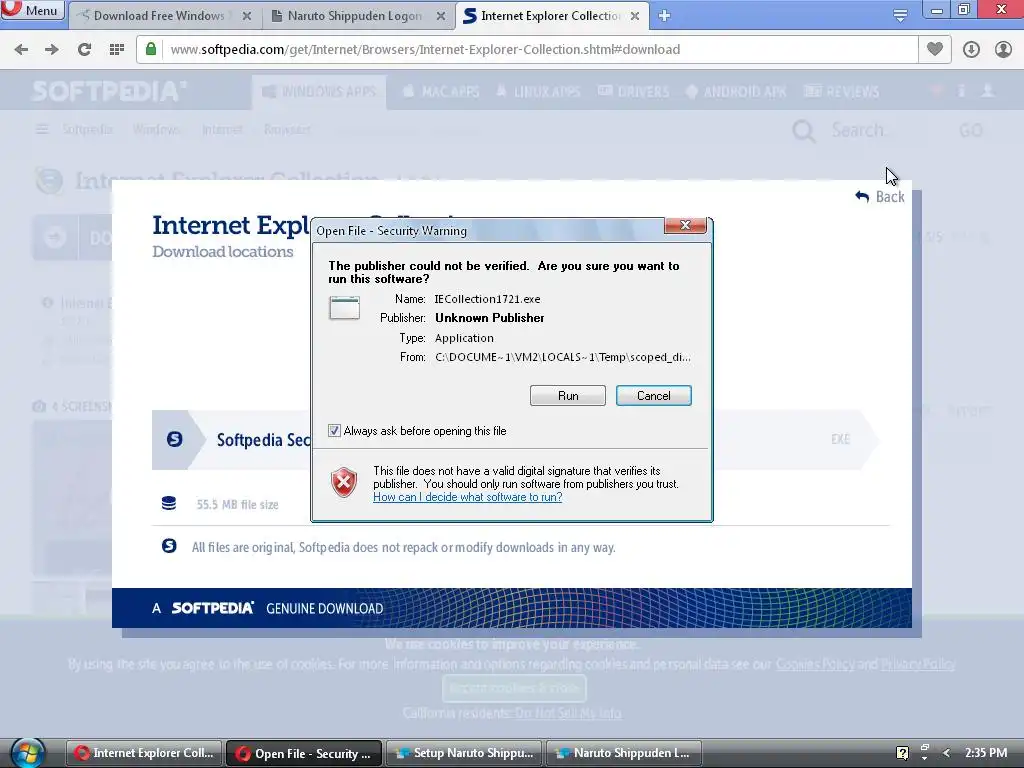Click the IECollection1721.exe file name

487,299
